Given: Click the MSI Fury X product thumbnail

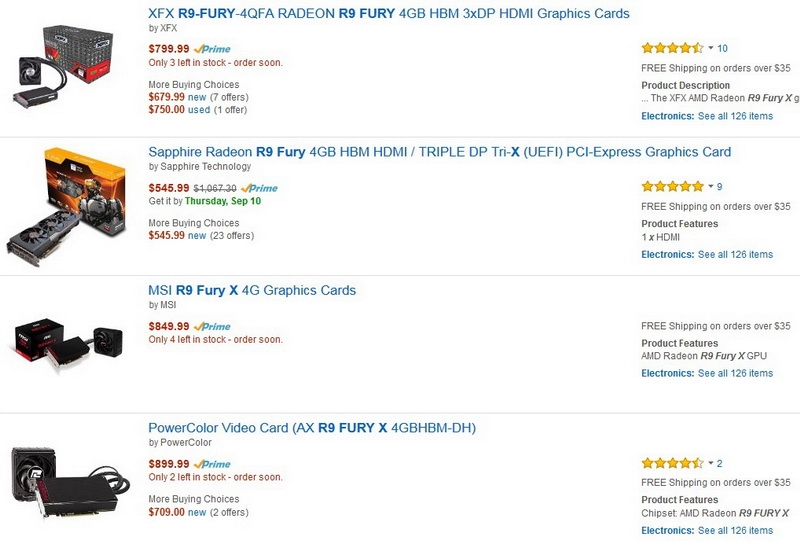Looking at the screenshot, I should [67, 343].
